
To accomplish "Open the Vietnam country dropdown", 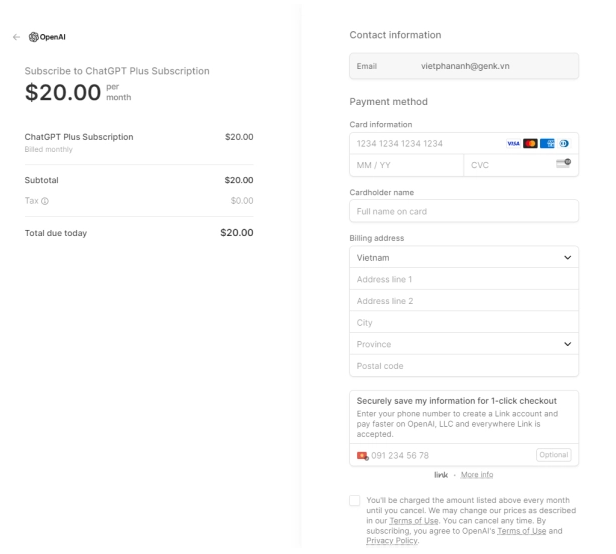I will [464, 257].
